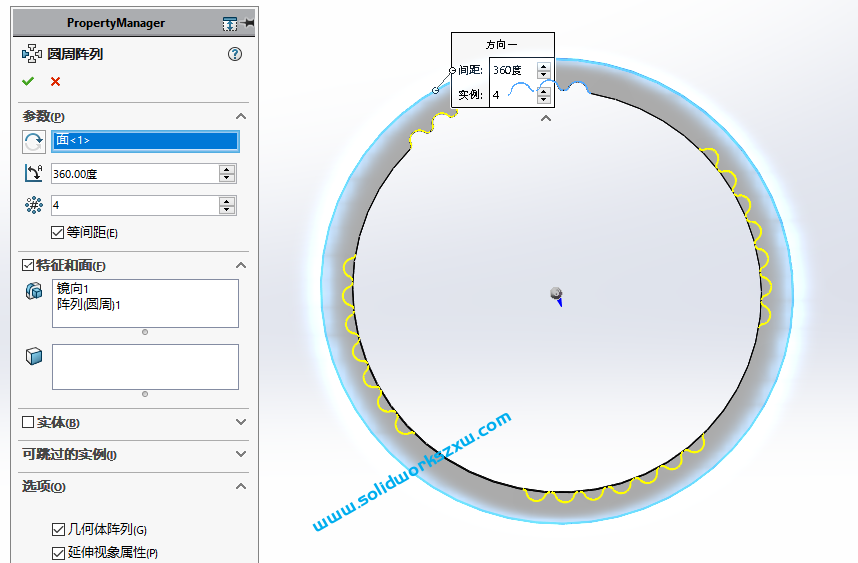The height and width of the screenshot is (563, 858).
Task: Decrease the 360.00度 angle value
Action: [x=227, y=178]
